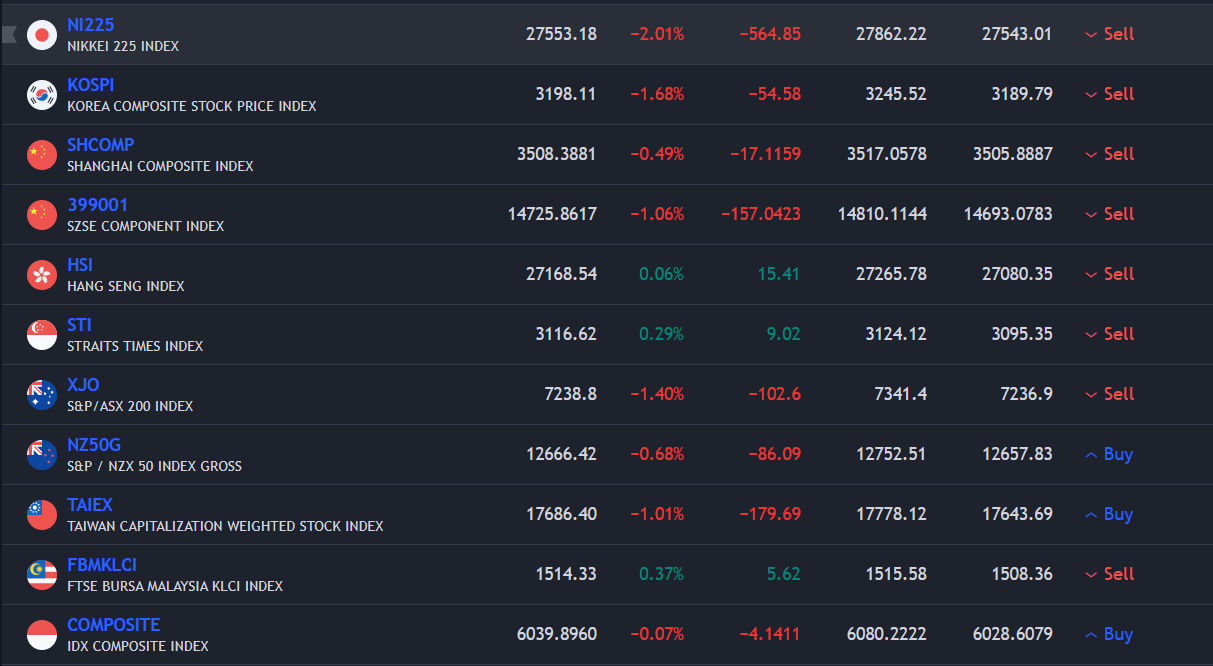The width and height of the screenshot is (1213, 666).
Task: Click the flag marker left of the NI225 row
Action: click(x=9, y=34)
